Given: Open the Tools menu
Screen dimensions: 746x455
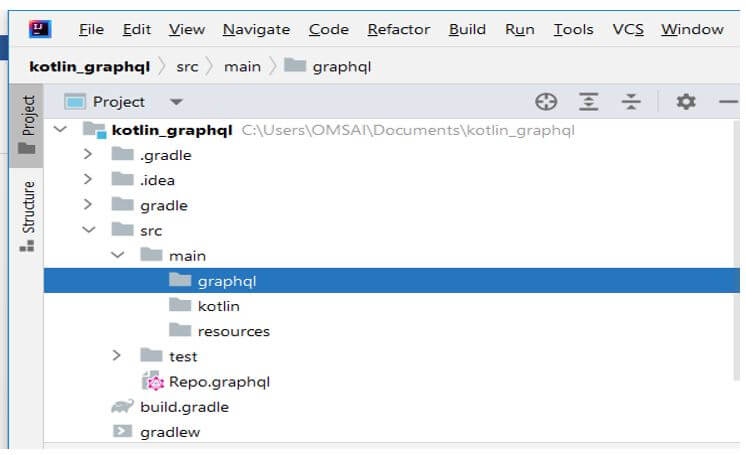Looking at the screenshot, I should (x=573, y=30).
